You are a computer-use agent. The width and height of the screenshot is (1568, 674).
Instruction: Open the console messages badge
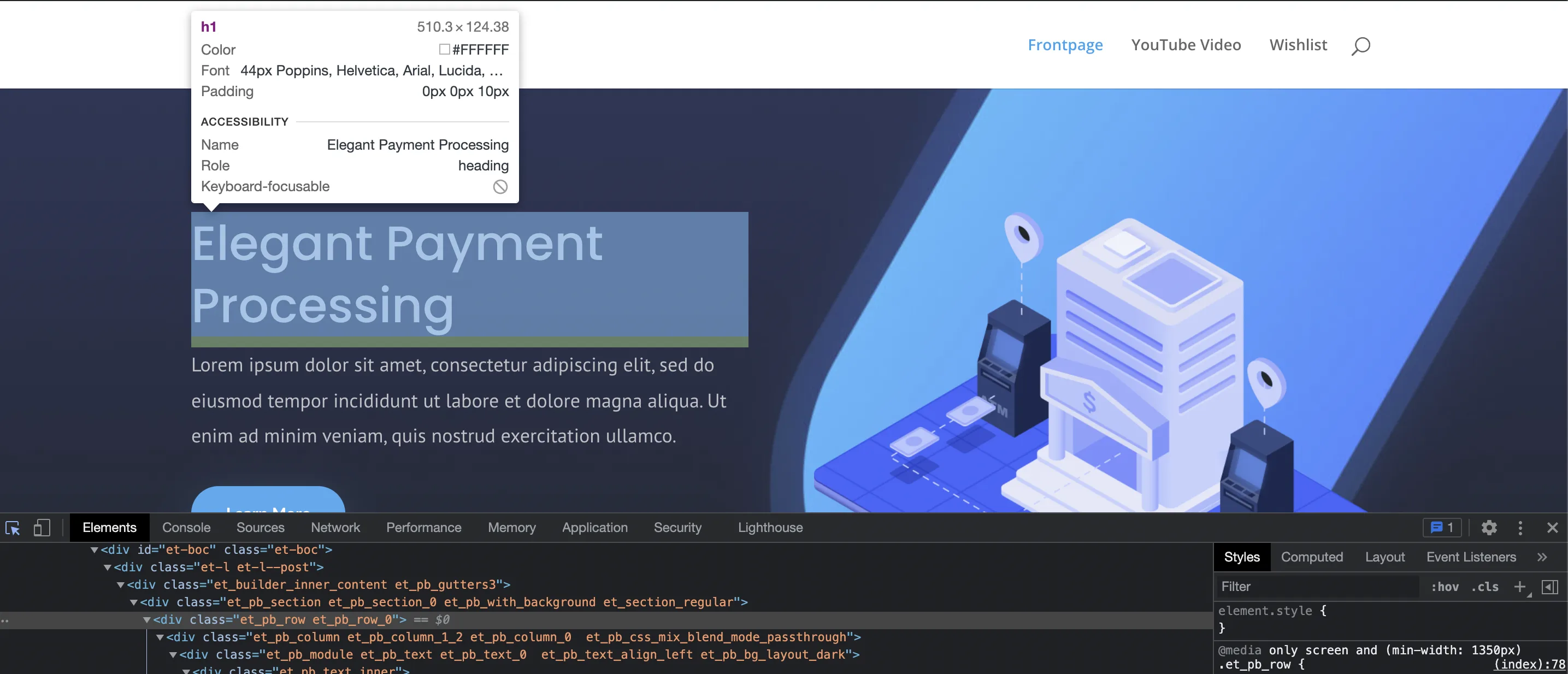point(1441,528)
